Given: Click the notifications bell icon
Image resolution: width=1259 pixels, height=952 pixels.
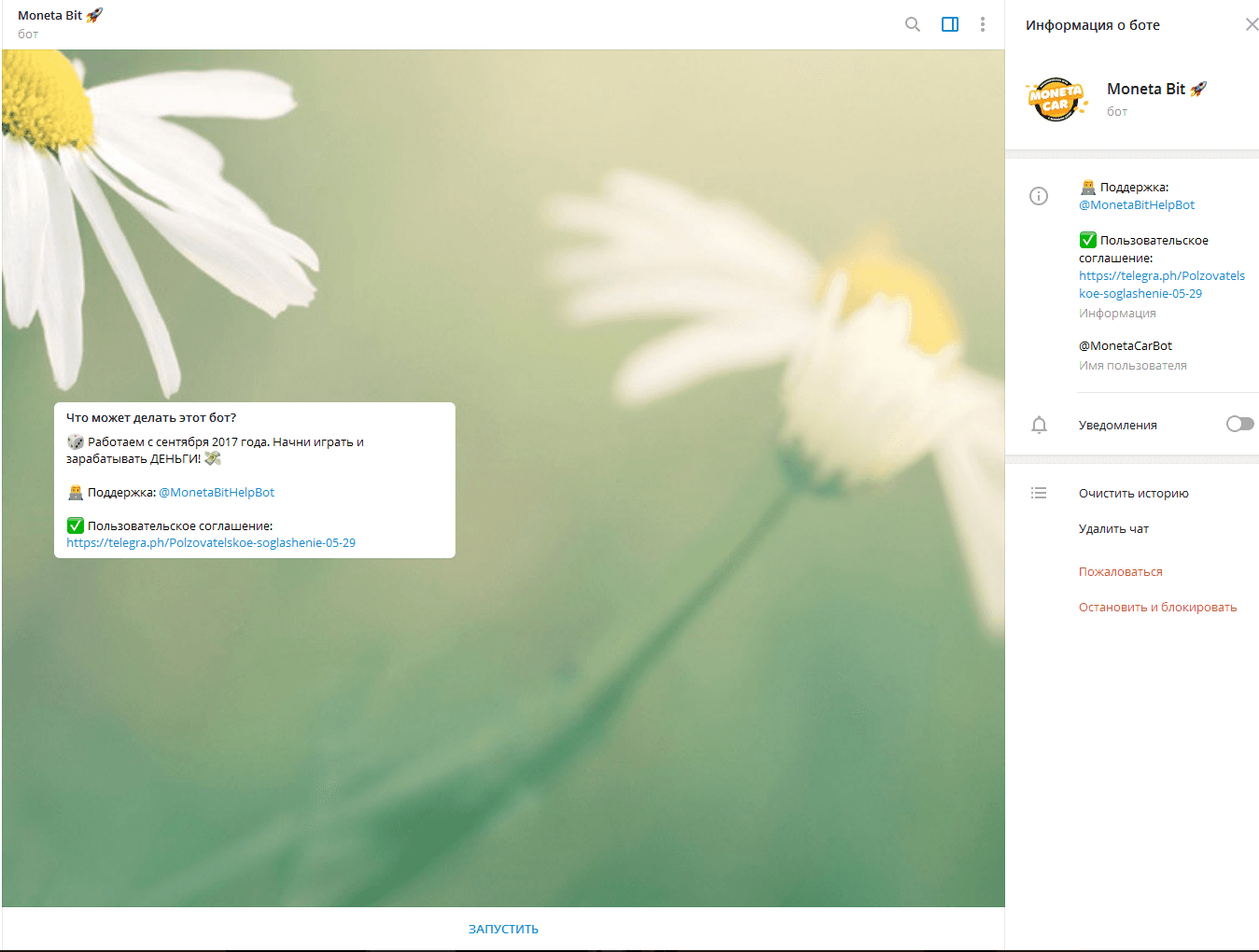Looking at the screenshot, I should (1038, 425).
